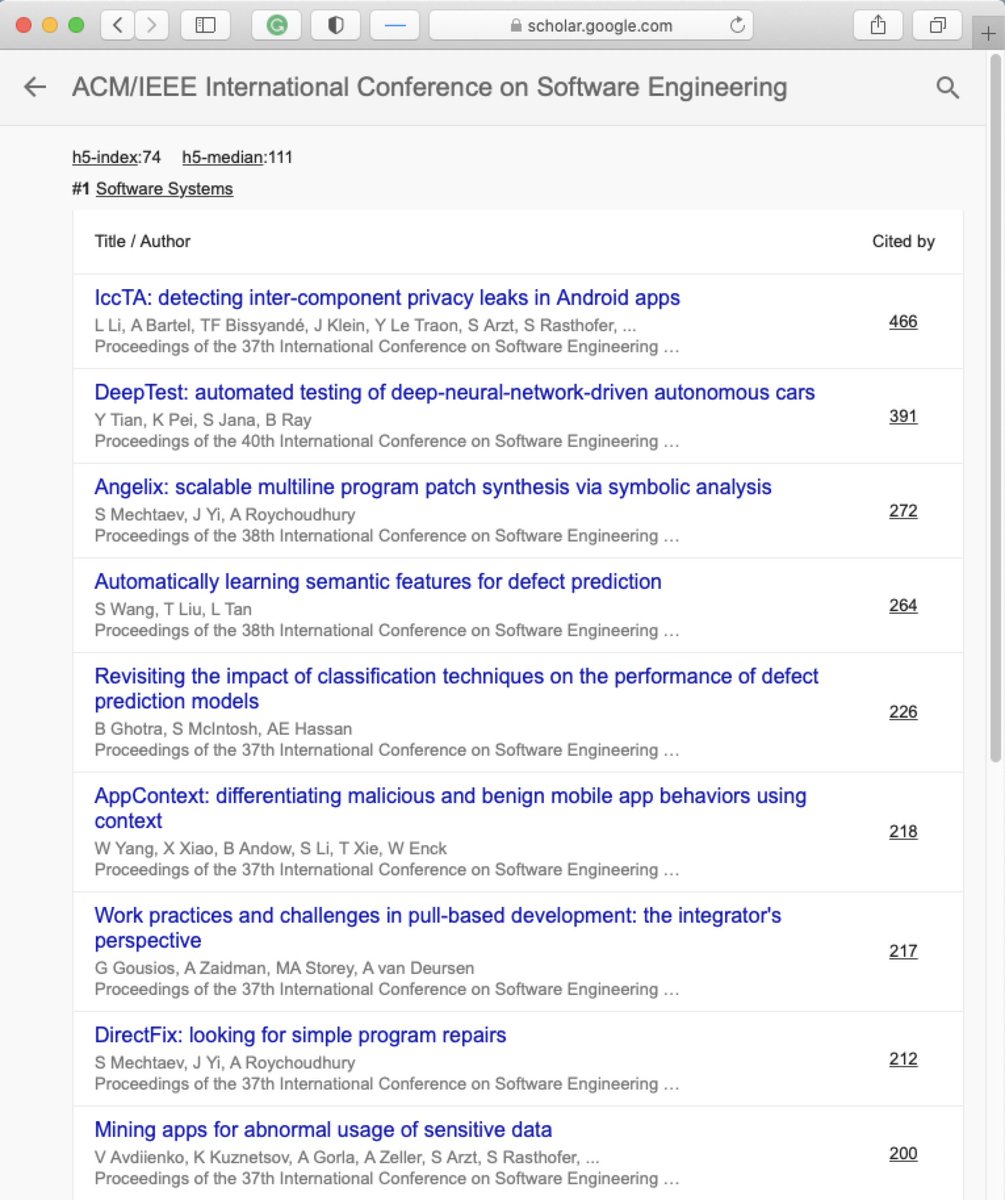Open Work practices in pull-based development paper

pos(438,928)
